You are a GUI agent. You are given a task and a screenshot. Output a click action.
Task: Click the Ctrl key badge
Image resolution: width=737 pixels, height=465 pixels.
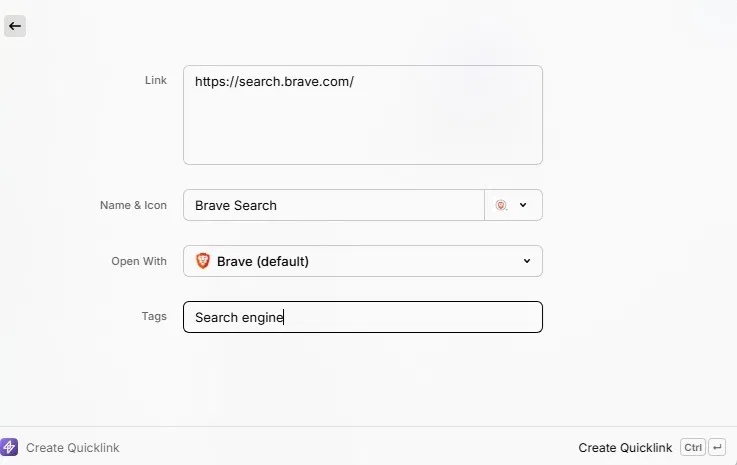[x=693, y=448]
